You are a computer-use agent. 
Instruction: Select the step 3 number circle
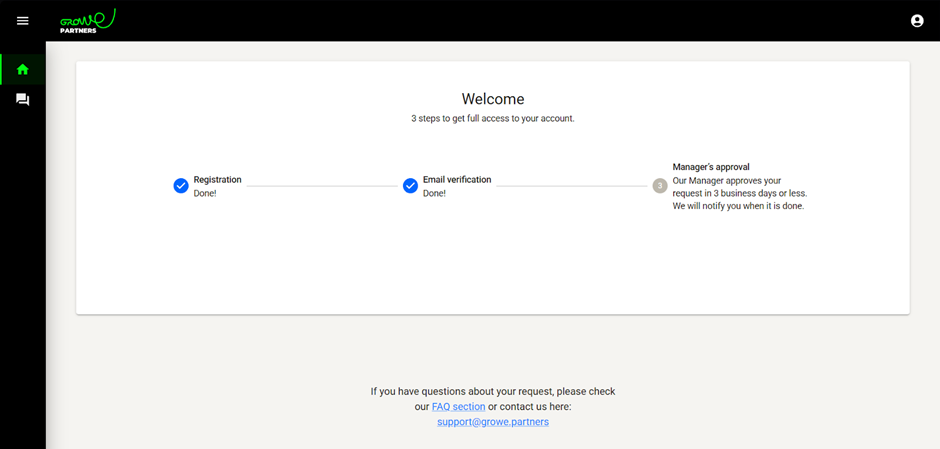coord(660,186)
